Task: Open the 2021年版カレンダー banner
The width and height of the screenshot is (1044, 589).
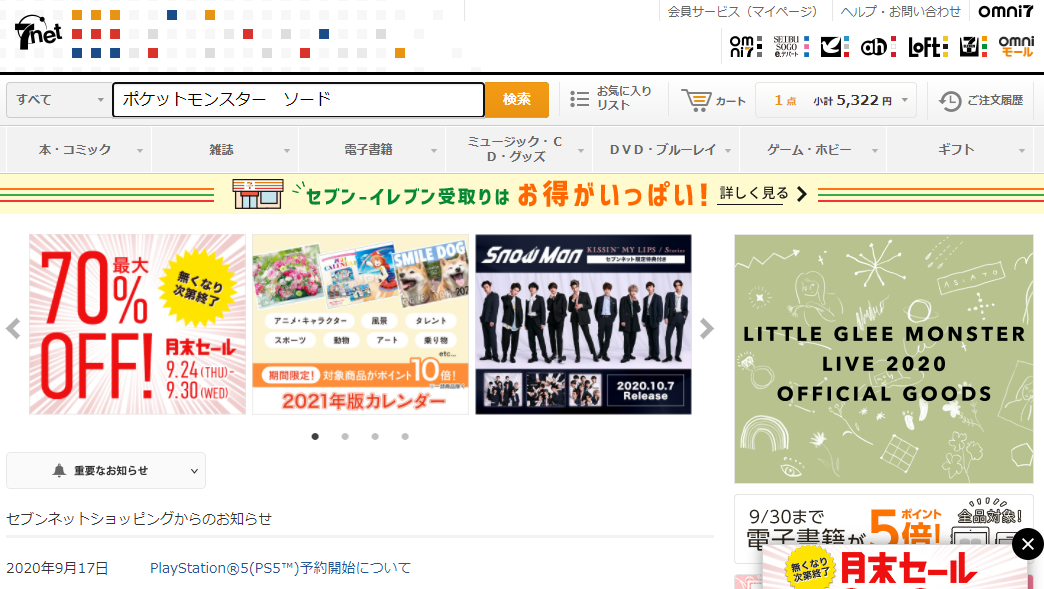Action: [360, 324]
